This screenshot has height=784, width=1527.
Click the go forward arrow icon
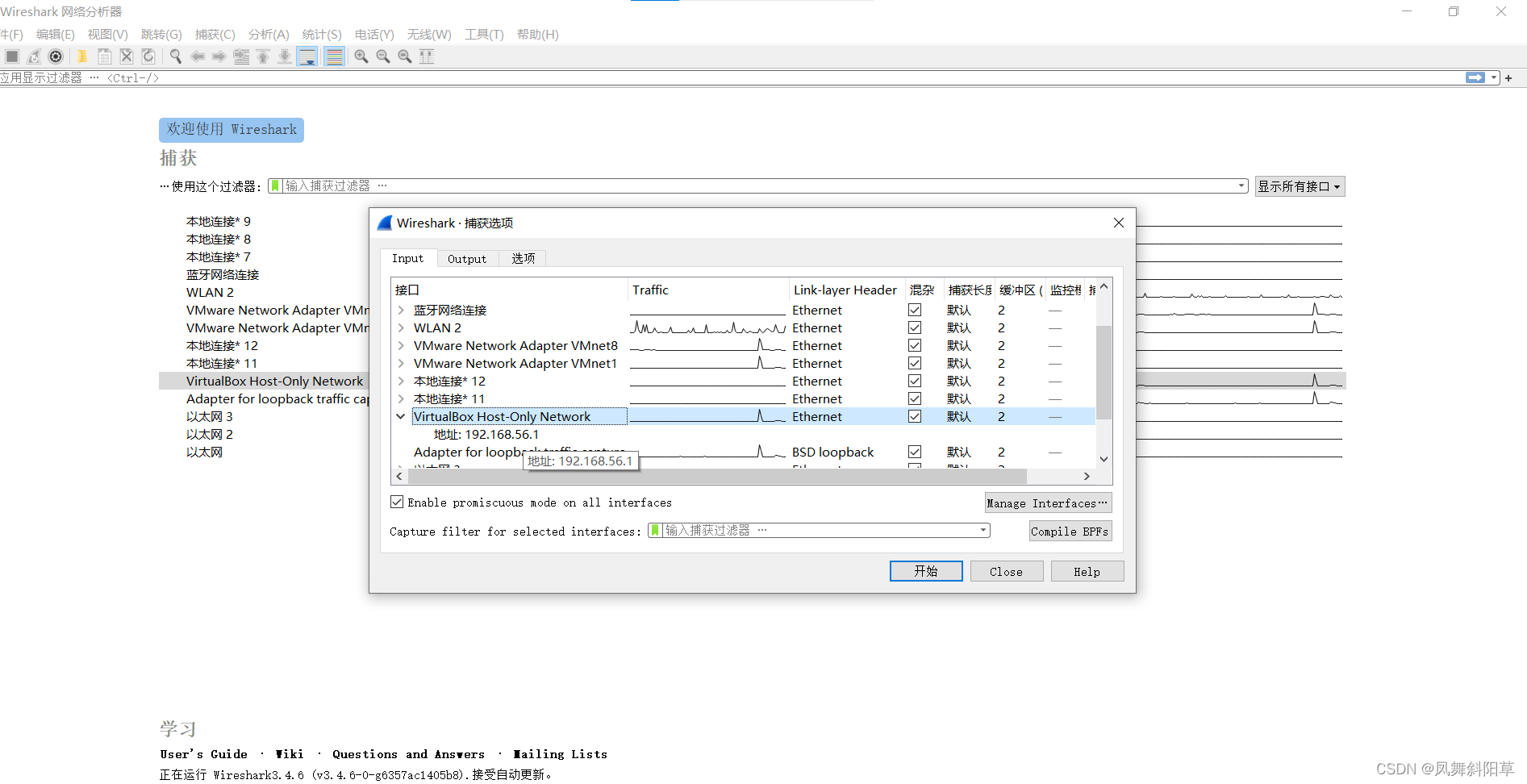pyautogui.click(x=219, y=56)
